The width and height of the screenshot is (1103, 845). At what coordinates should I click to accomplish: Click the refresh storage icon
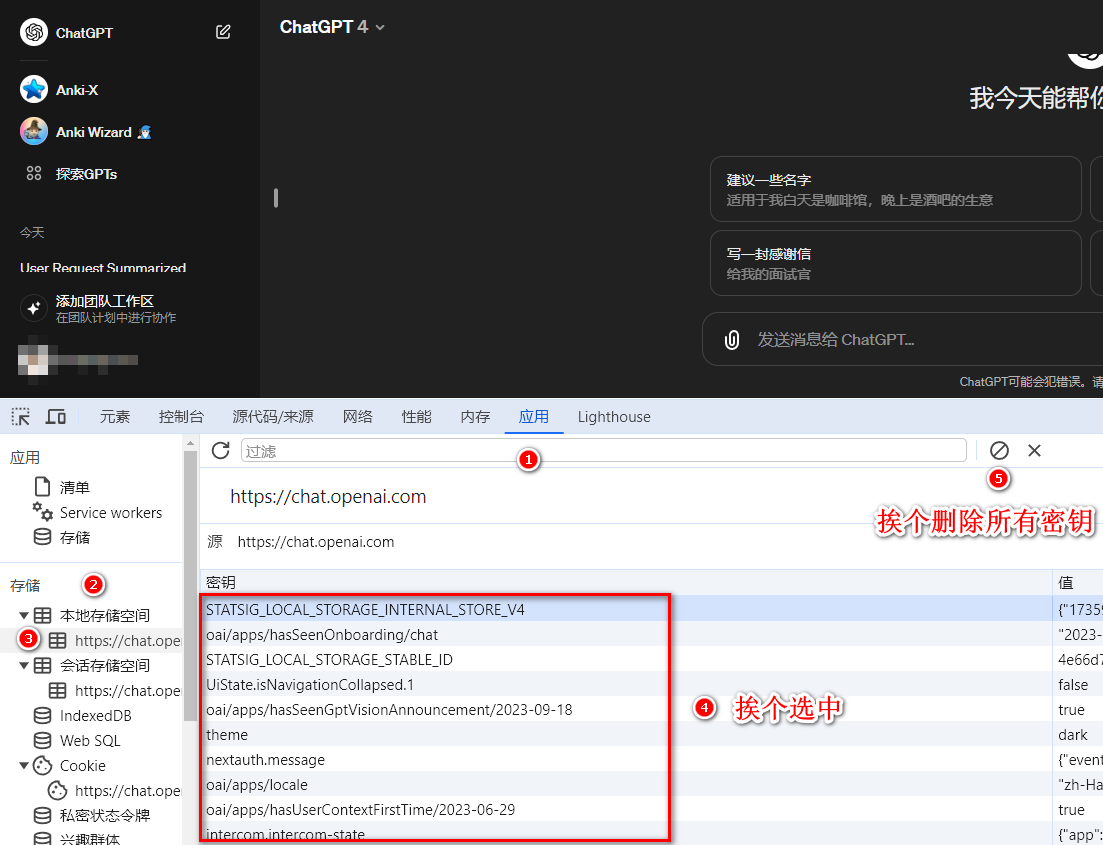tap(220, 450)
